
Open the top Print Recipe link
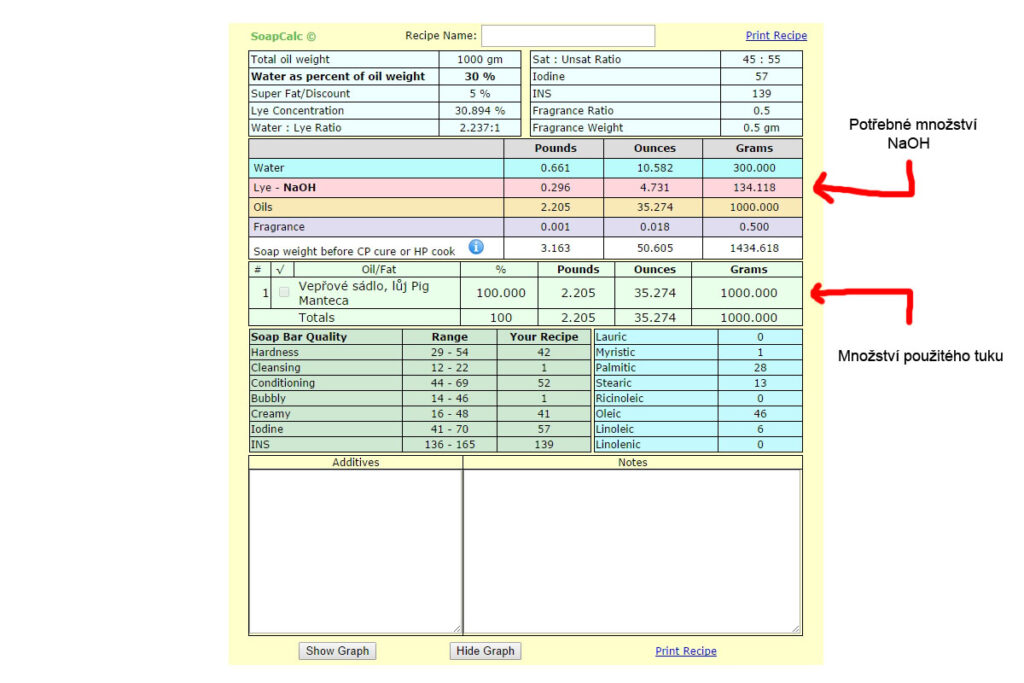(x=776, y=36)
